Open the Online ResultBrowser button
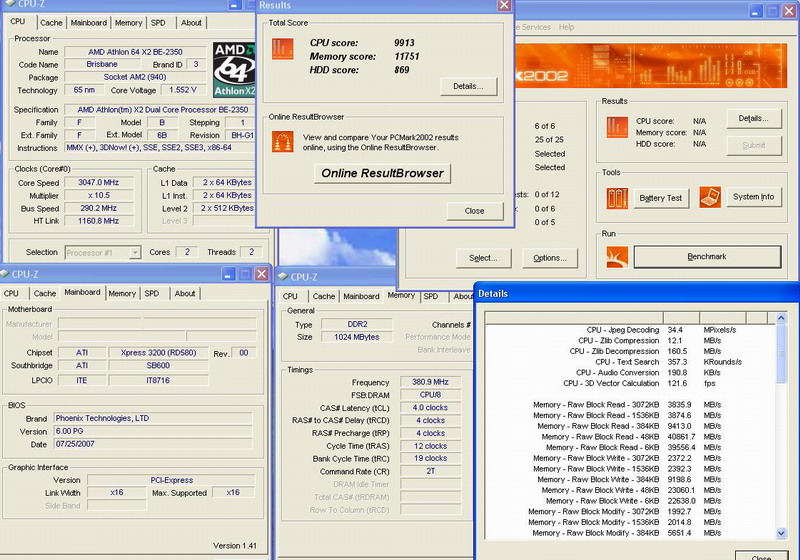Image resolution: width=800 pixels, height=560 pixels. (x=382, y=173)
